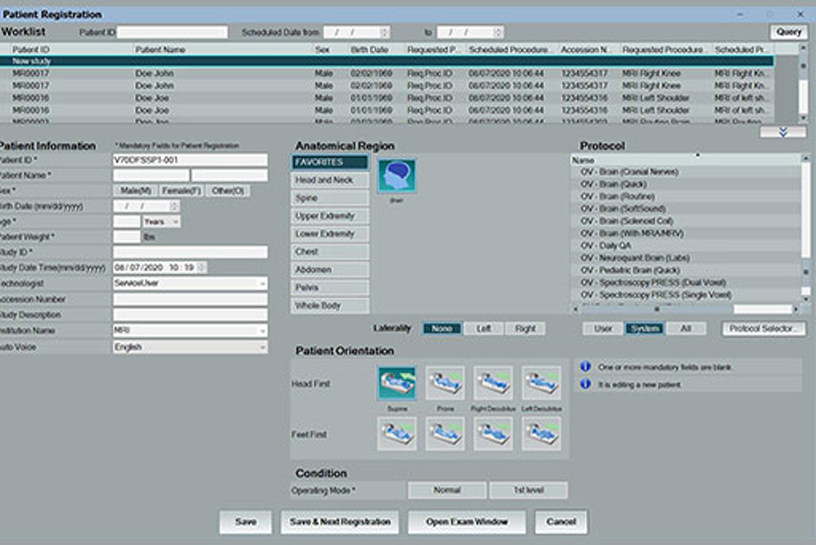816x545 pixels.
Task: Click the Patient Weight input field
Action: pos(126,237)
